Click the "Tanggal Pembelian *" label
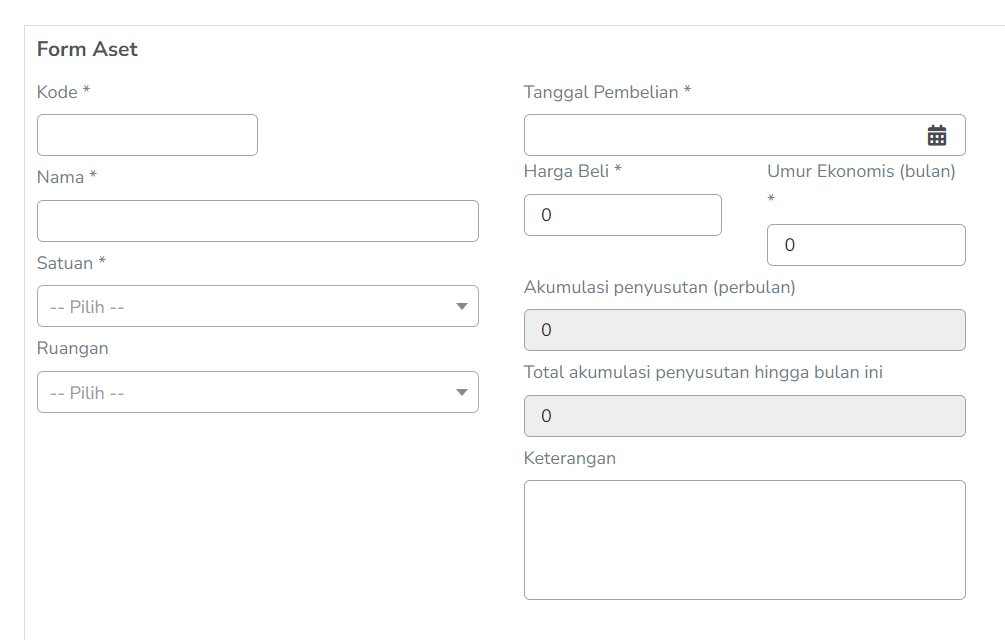This screenshot has height=640, width=1005. pos(607,92)
